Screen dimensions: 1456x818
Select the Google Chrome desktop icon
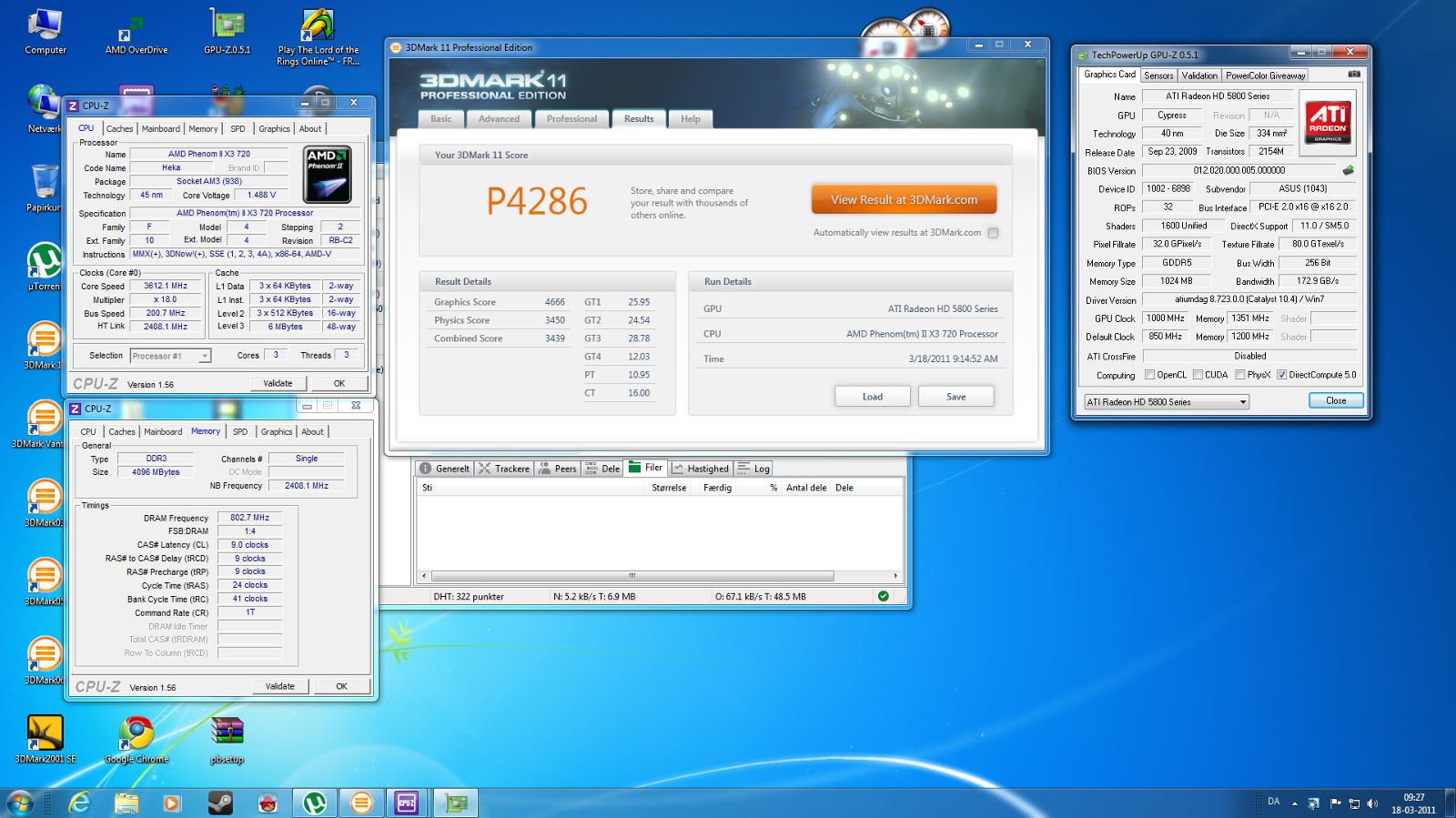pos(136,739)
